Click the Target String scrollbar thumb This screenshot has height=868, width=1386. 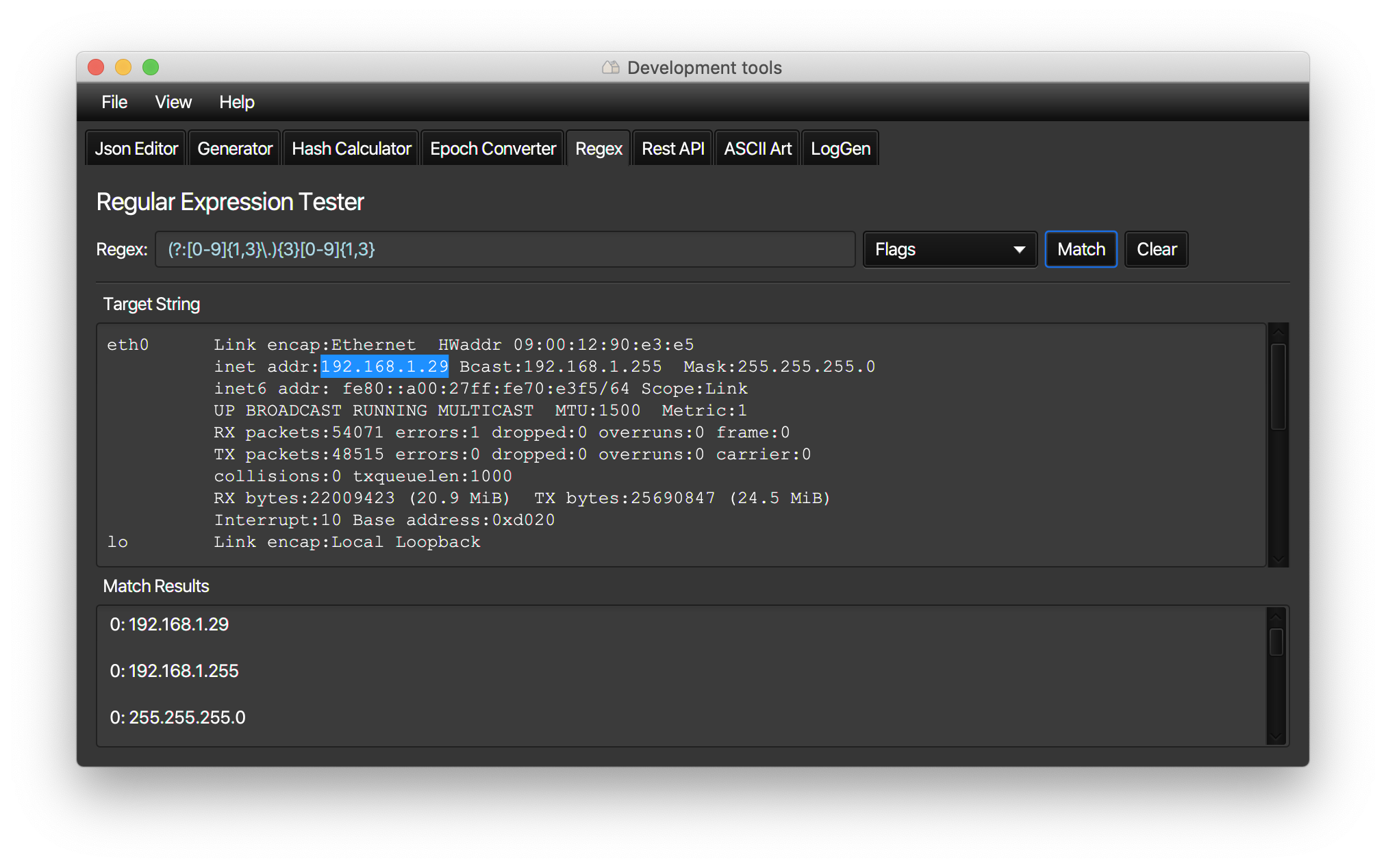(1278, 387)
